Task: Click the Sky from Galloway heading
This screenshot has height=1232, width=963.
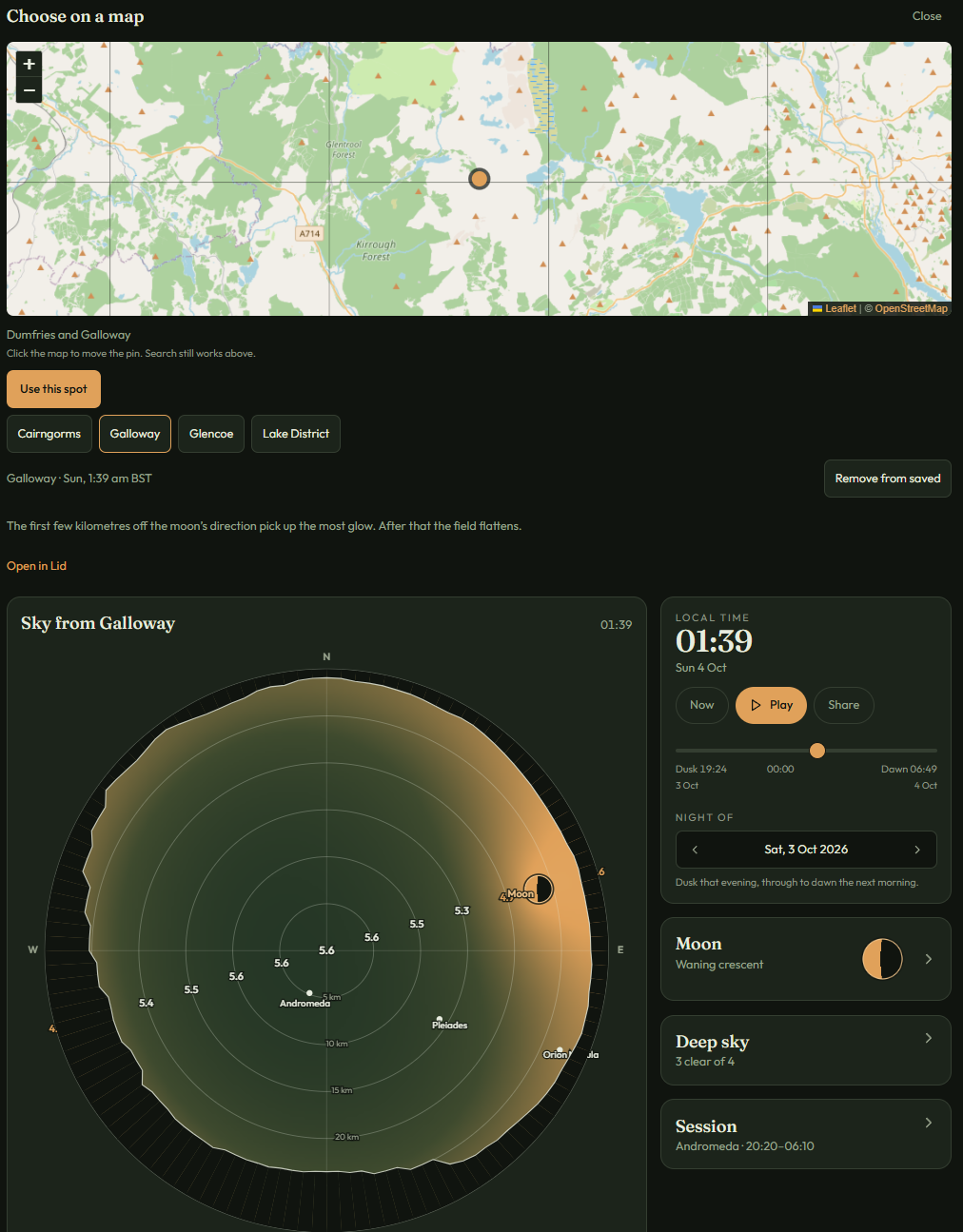Action: (x=98, y=623)
